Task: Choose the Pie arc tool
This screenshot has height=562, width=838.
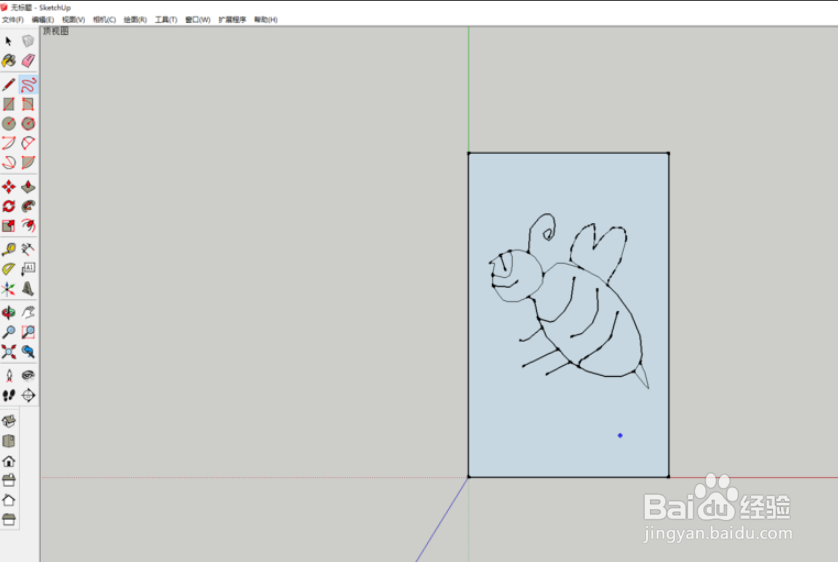Action: coord(28,162)
